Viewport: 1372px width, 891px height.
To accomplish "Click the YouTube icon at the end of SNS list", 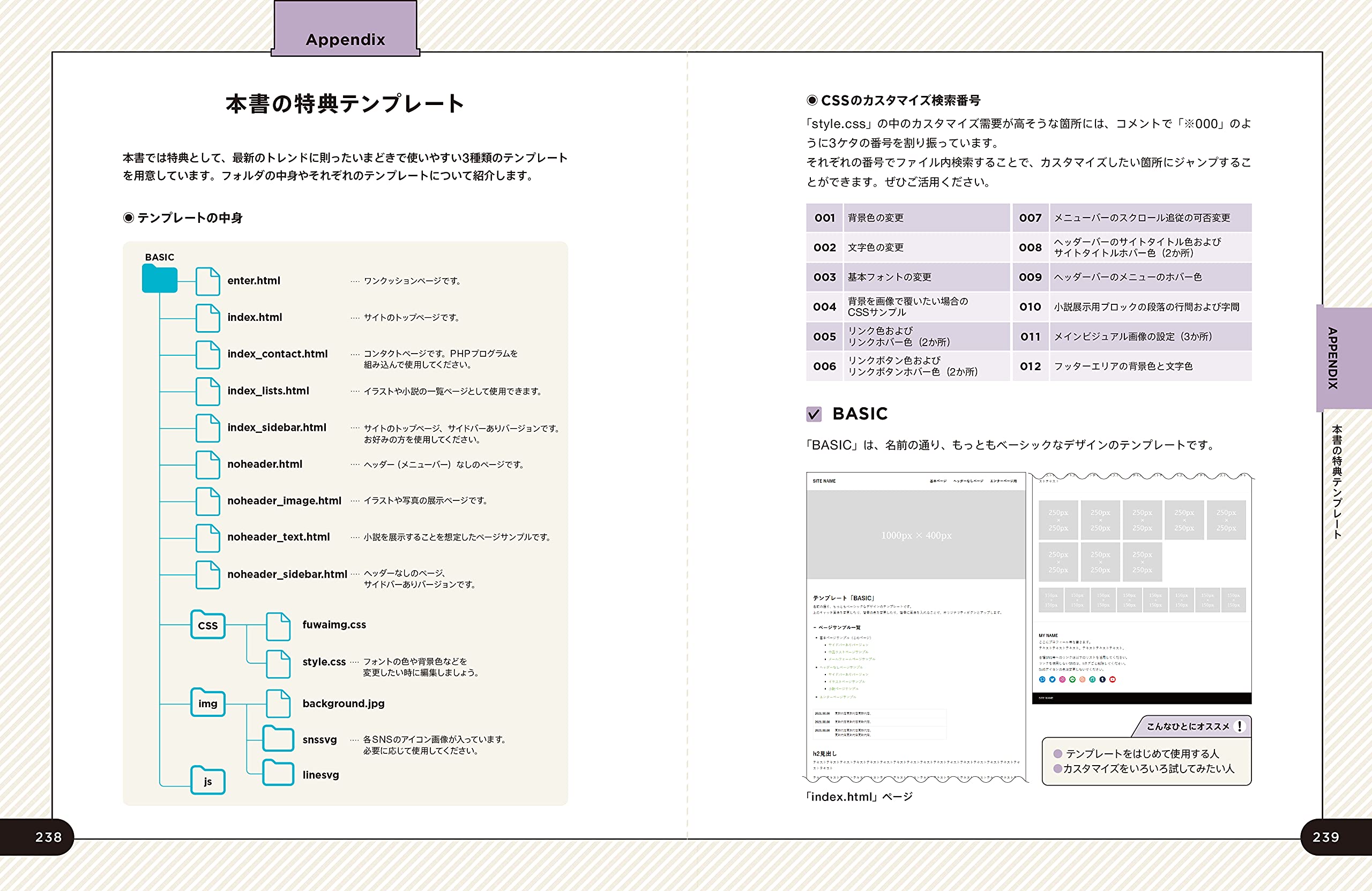I will point(1113,680).
